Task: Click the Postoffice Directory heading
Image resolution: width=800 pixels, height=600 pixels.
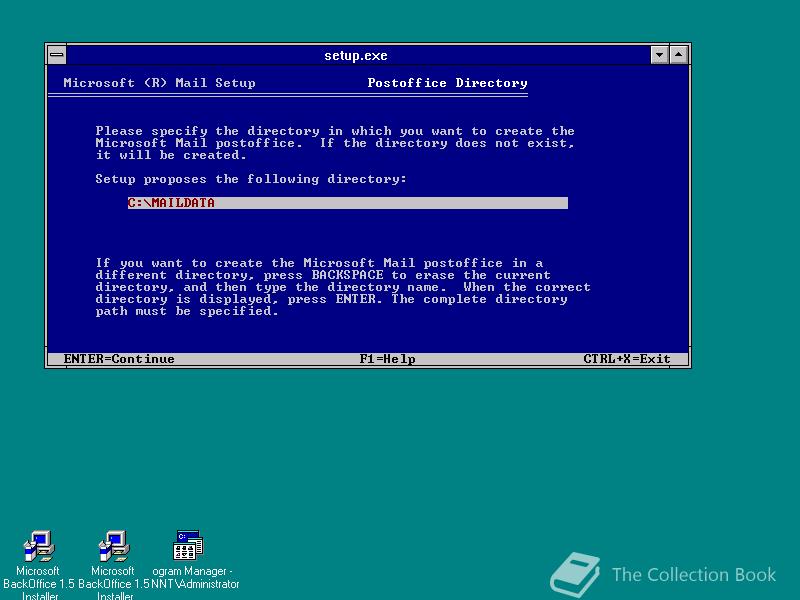Action: click(x=447, y=83)
